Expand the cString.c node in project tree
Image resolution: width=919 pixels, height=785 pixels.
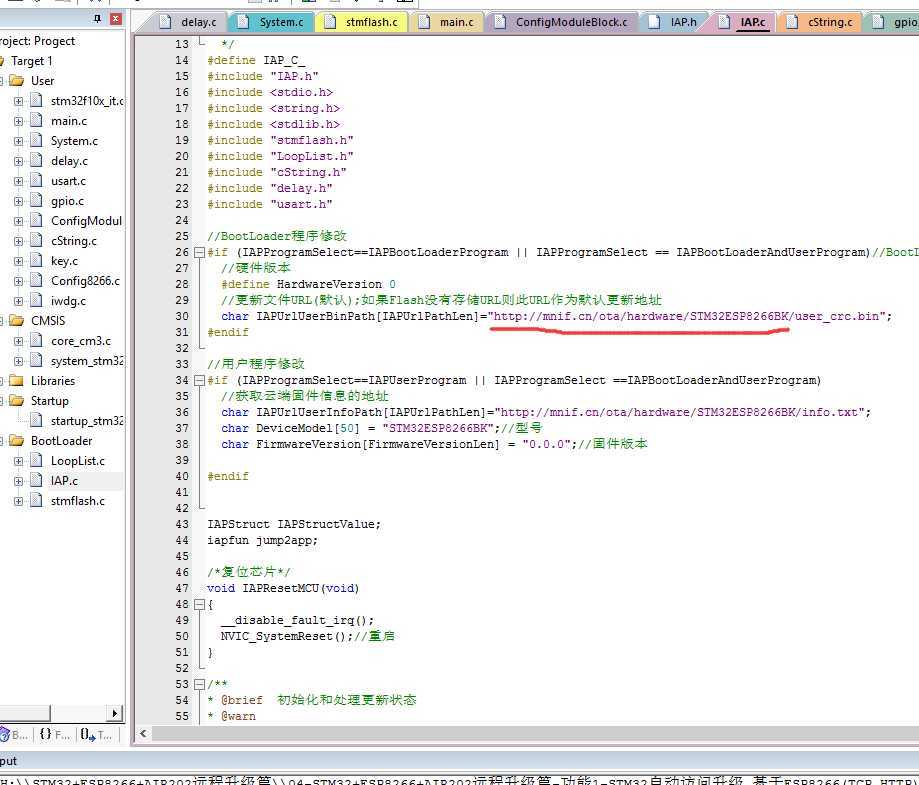click(19, 241)
